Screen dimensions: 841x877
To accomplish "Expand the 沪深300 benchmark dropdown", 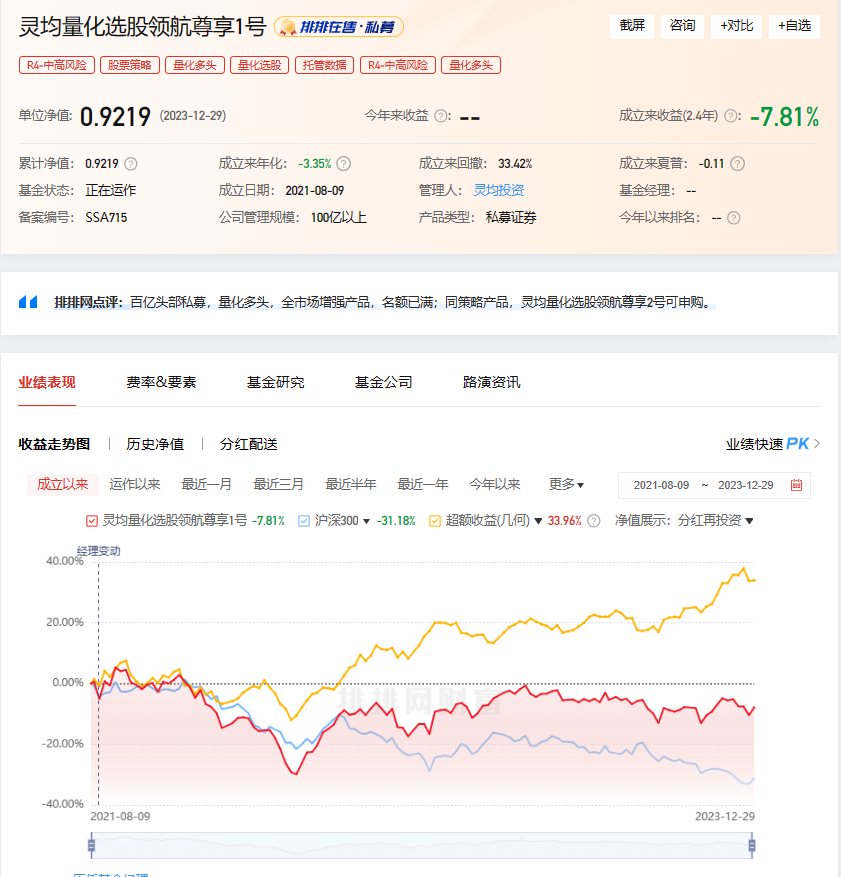I will (367, 521).
